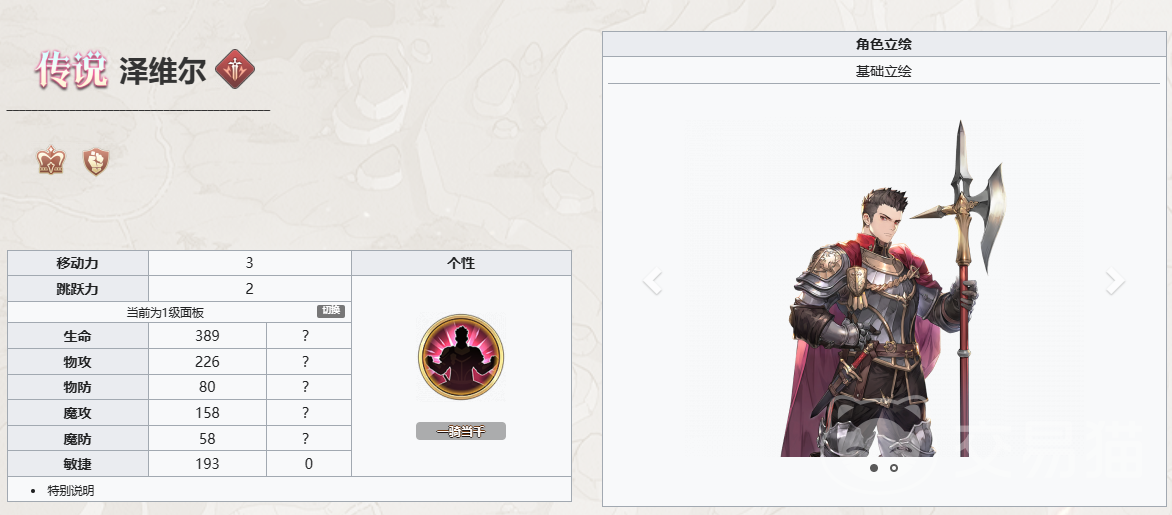1172x515 pixels.
Task: Toggle the stat panel level with 切换
Action: [x=331, y=311]
